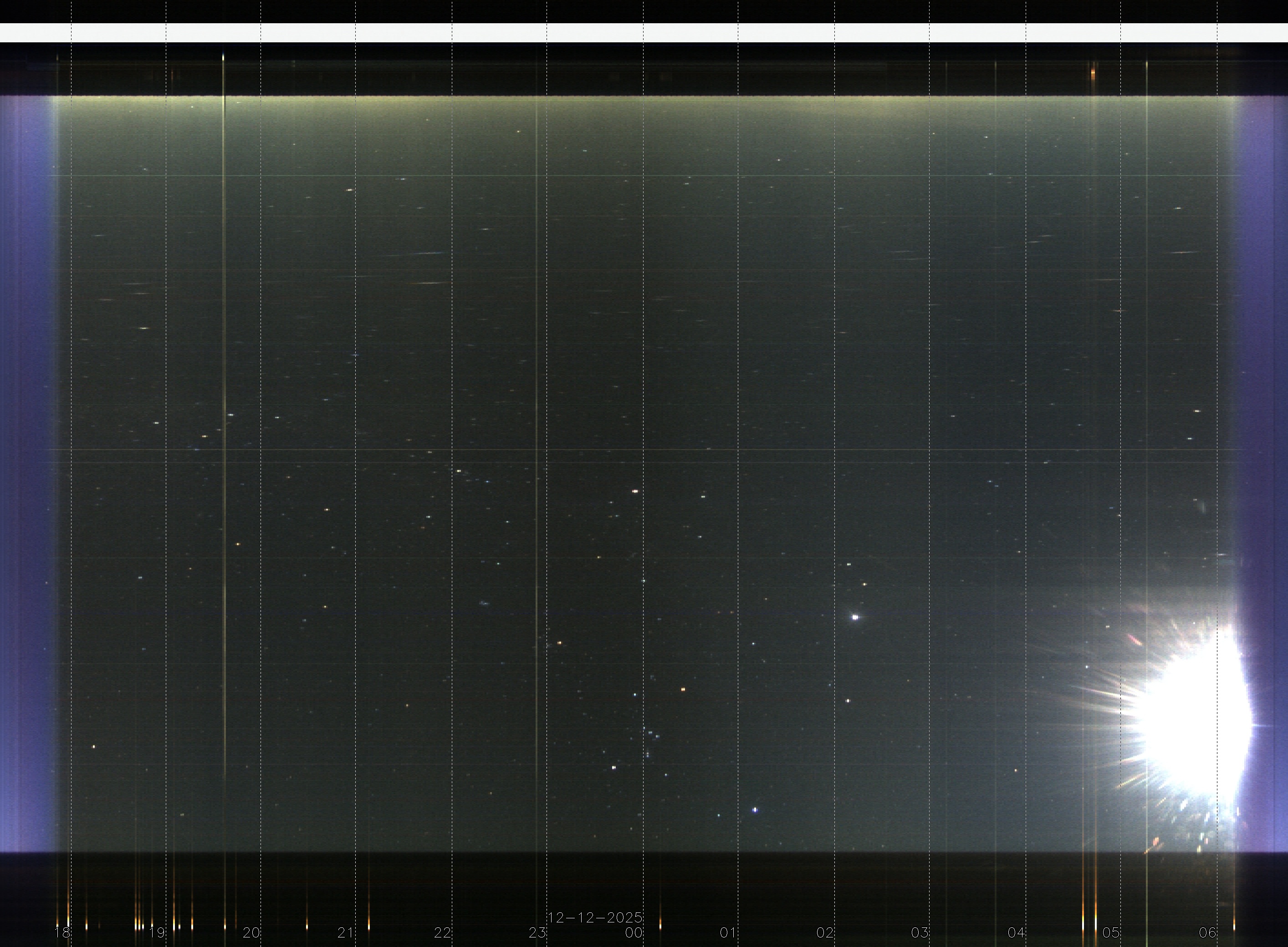Click the 05 hour label
1288x947 pixels.
pos(1111,933)
